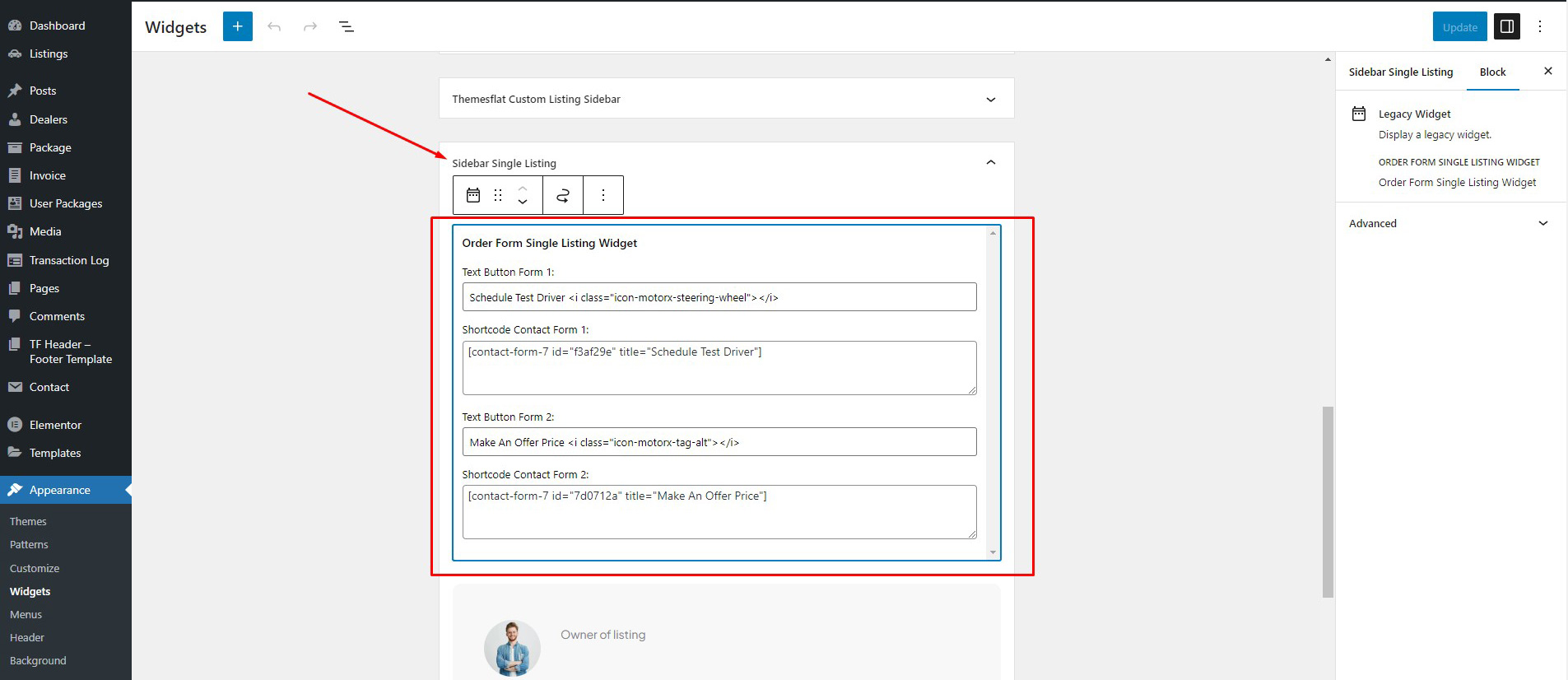Click the Legacy Widget calendar icon in block toolbar
Image resolution: width=1568 pixels, height=680 pixels.
(473, 195)
